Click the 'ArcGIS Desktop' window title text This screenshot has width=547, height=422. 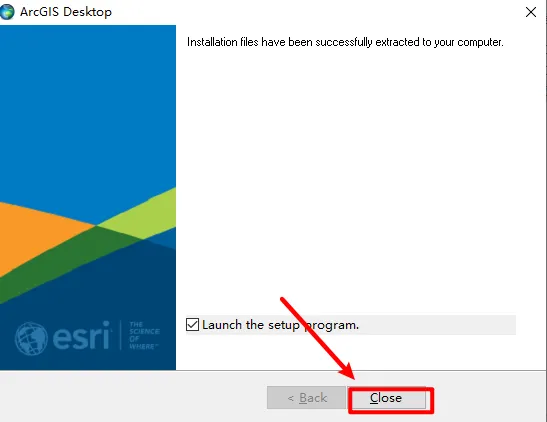[x=66, y=12]
